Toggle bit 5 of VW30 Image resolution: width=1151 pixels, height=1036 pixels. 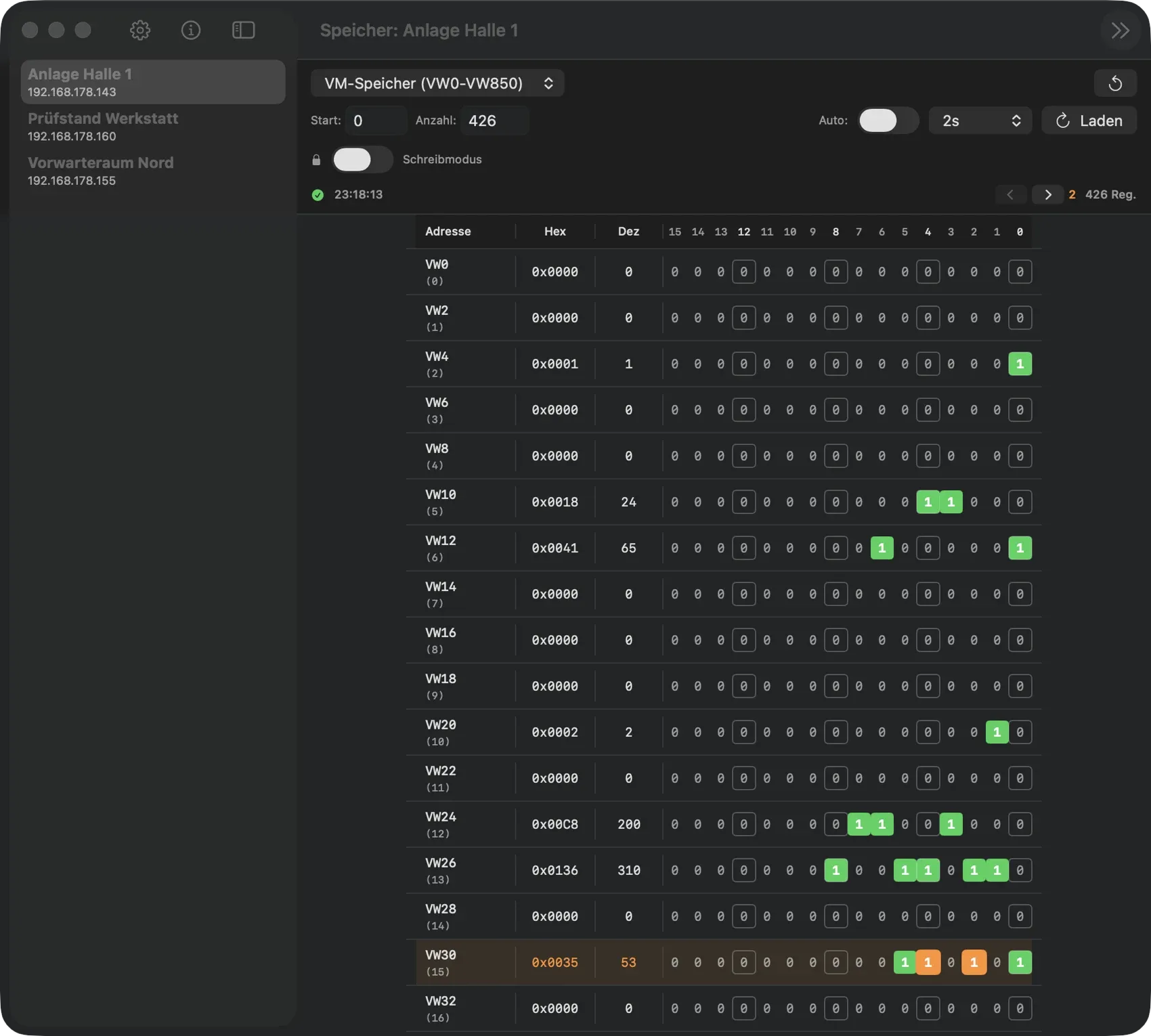pos(905,963)
